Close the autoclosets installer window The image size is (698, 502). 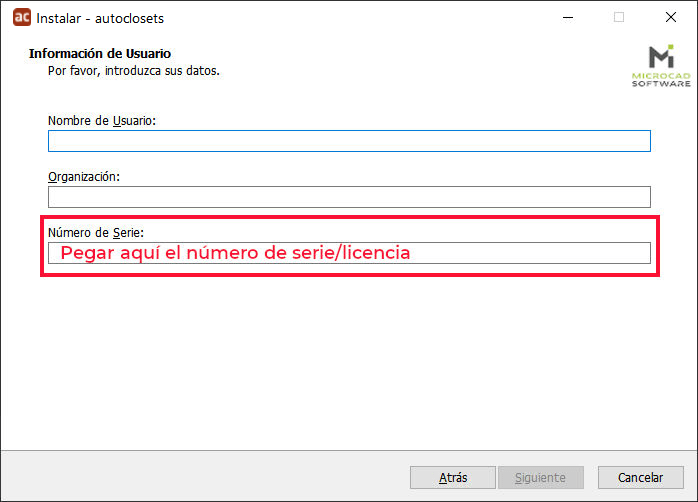(670, 17)
